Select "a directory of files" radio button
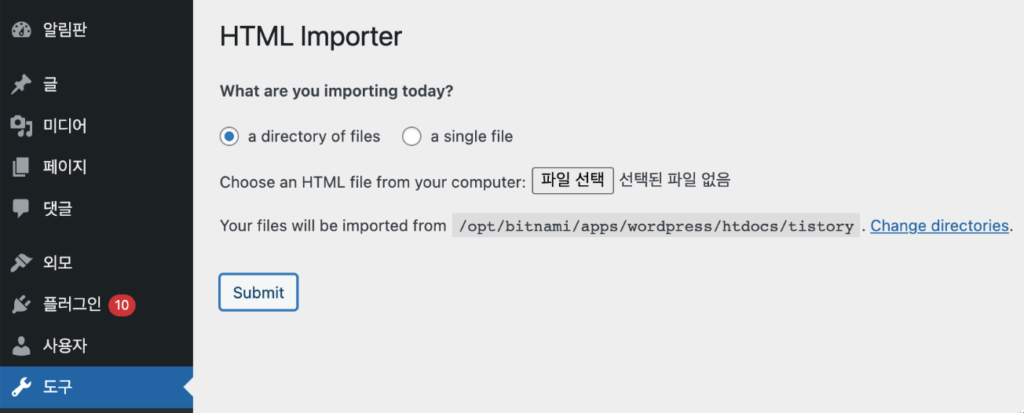The image size is (1024, 413). click(x=229, y=136)
